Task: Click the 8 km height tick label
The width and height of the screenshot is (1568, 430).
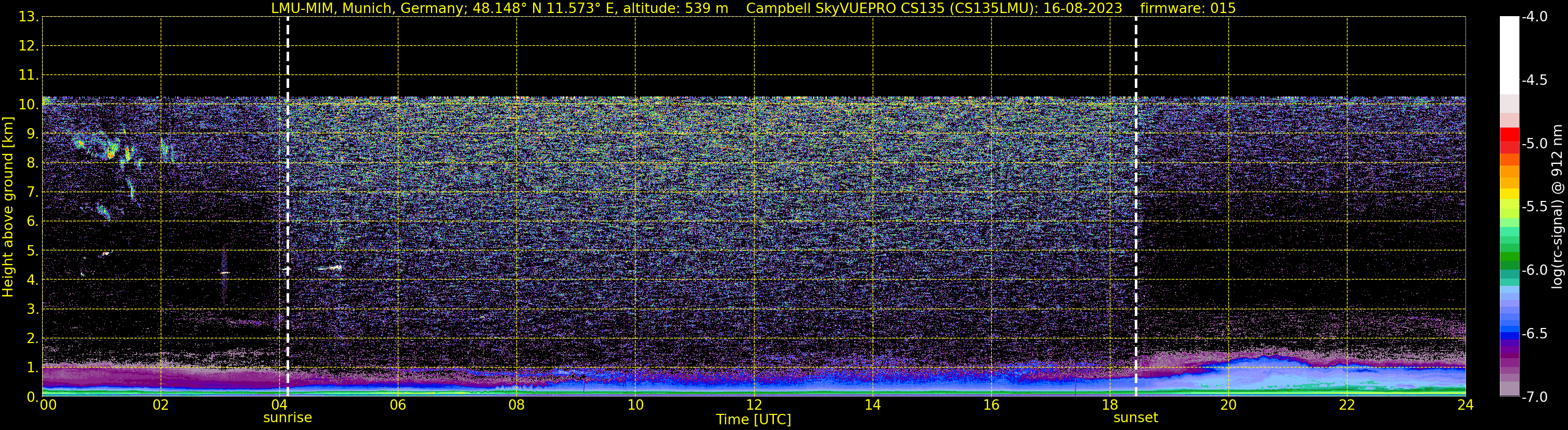Action: tap(32, 163)
